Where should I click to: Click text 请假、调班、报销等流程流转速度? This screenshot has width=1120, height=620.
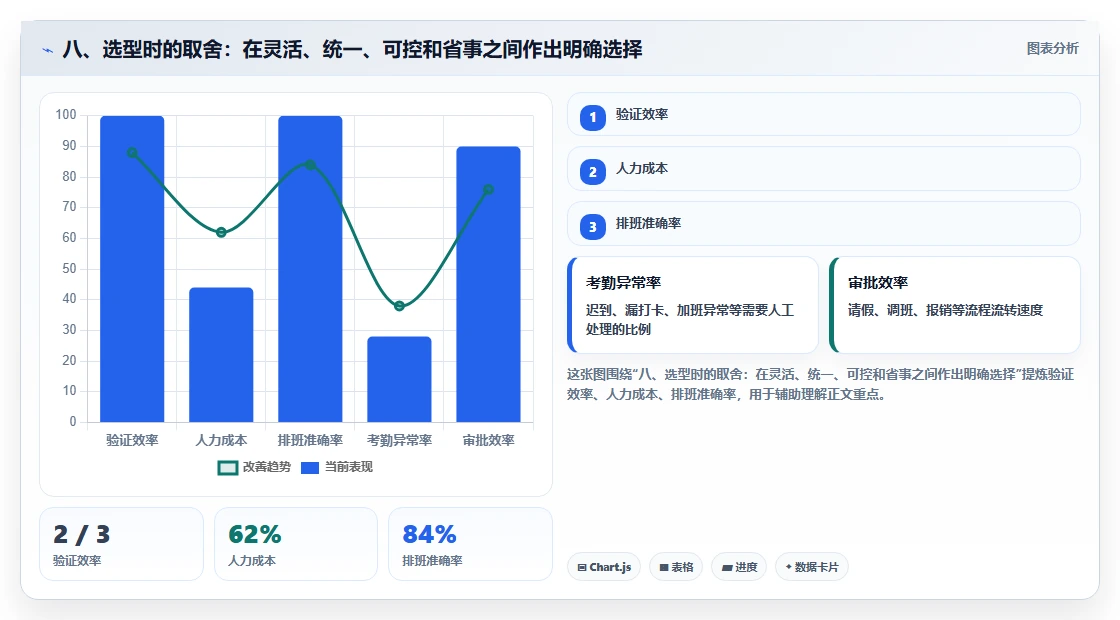coord(945,310)
